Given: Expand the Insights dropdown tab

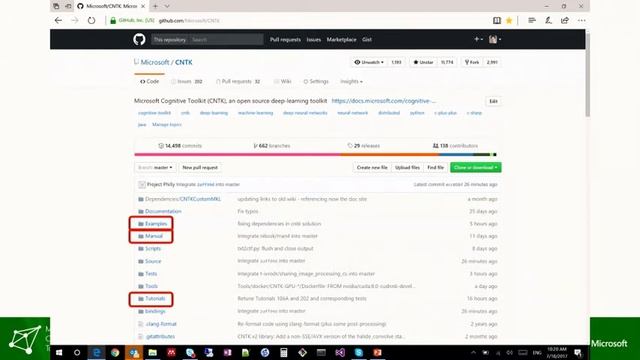Looking at the screenshot, I should (x=351, y=82).
